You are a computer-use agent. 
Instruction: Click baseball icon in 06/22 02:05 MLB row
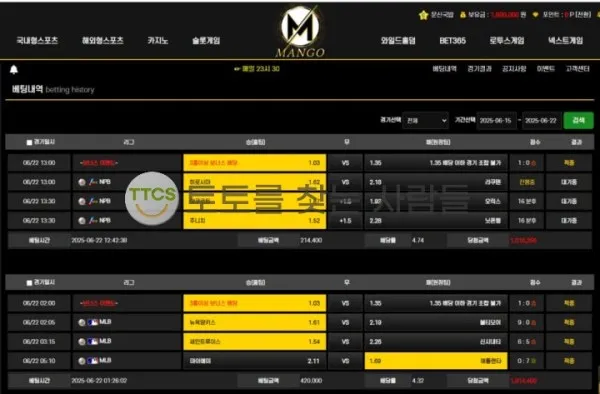(x=82, y=322)
